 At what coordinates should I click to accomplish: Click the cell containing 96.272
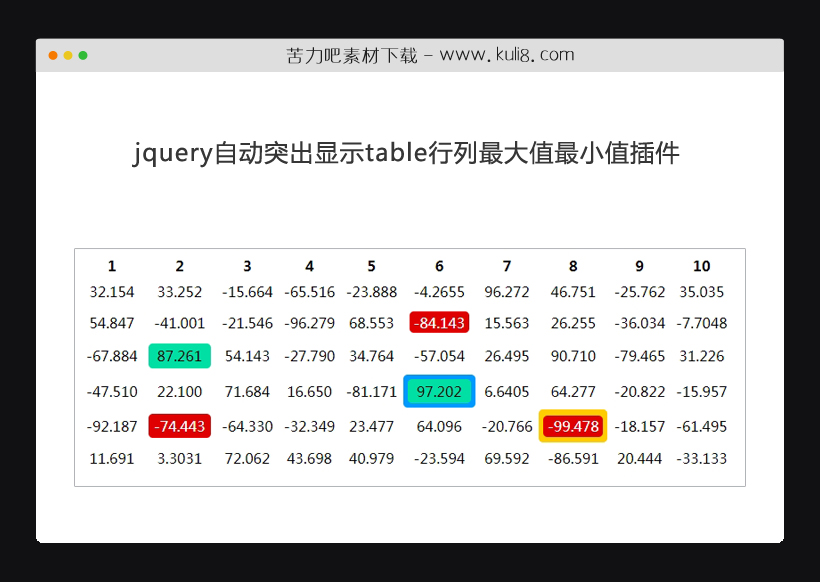click(506, 292)
